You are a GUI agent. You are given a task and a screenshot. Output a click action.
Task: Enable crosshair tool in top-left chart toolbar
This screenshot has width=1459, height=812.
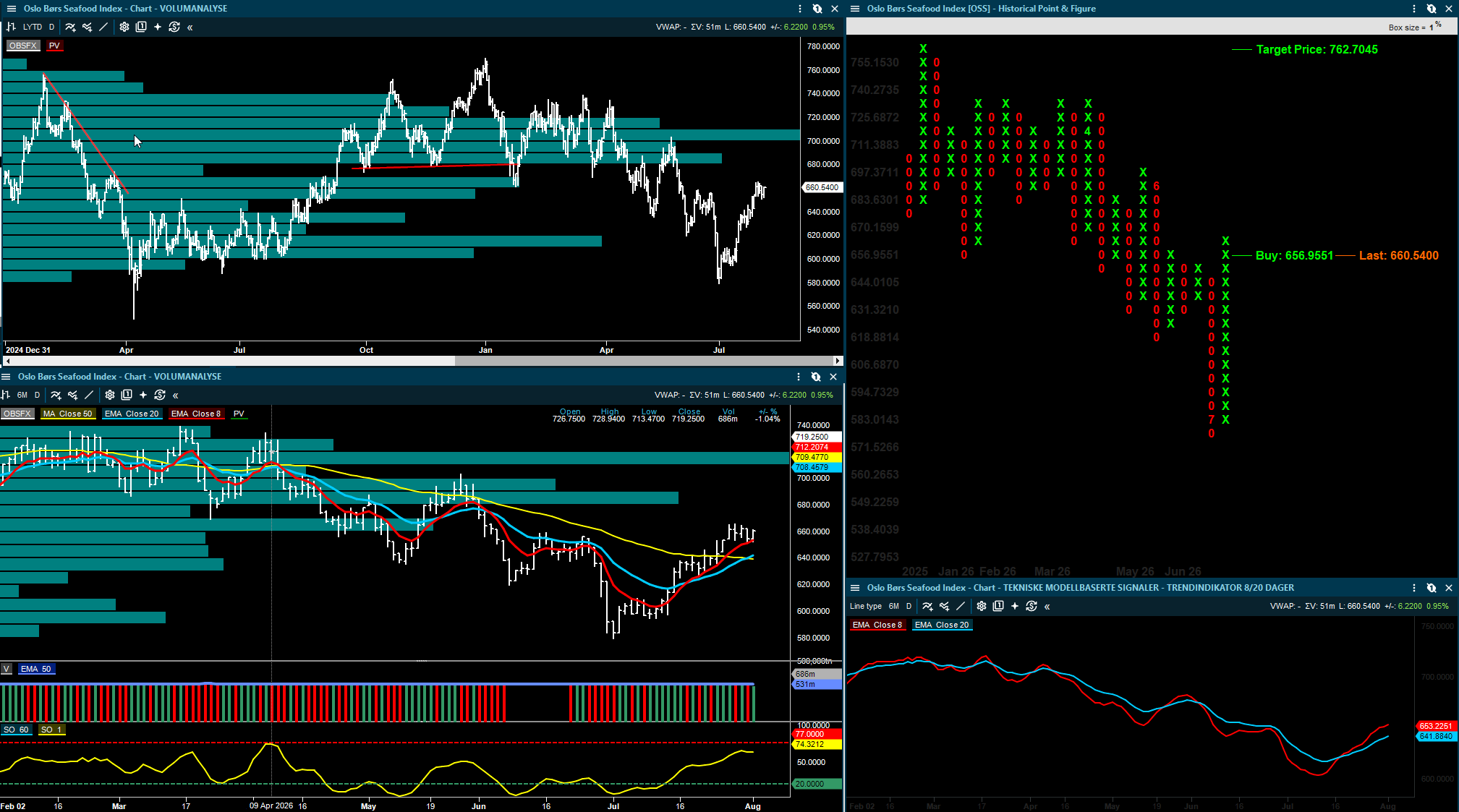[158, 27]
